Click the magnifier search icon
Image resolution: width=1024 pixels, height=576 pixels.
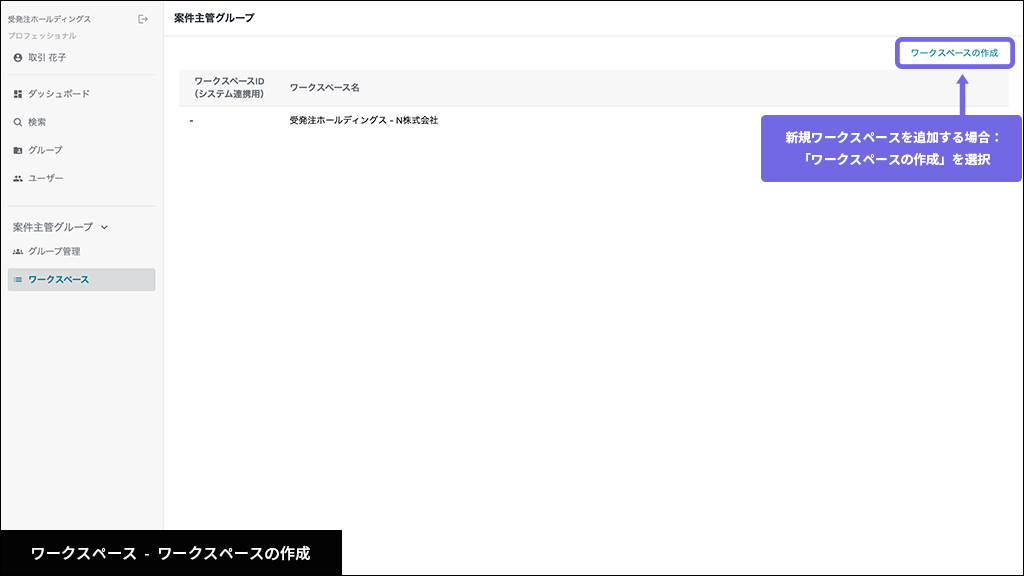[x=18, y=122]
